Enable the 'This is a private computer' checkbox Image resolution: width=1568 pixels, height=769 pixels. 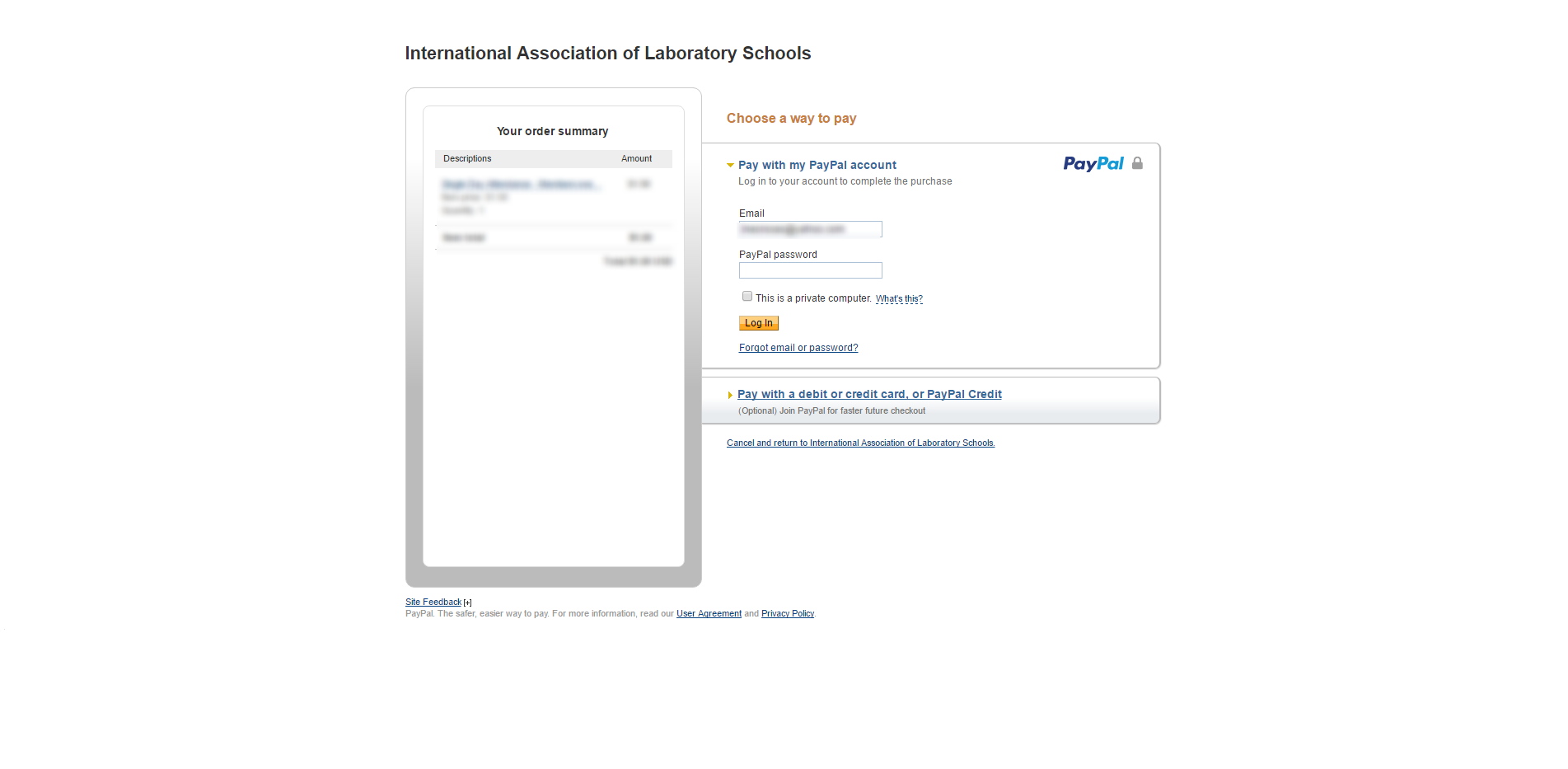747,296
